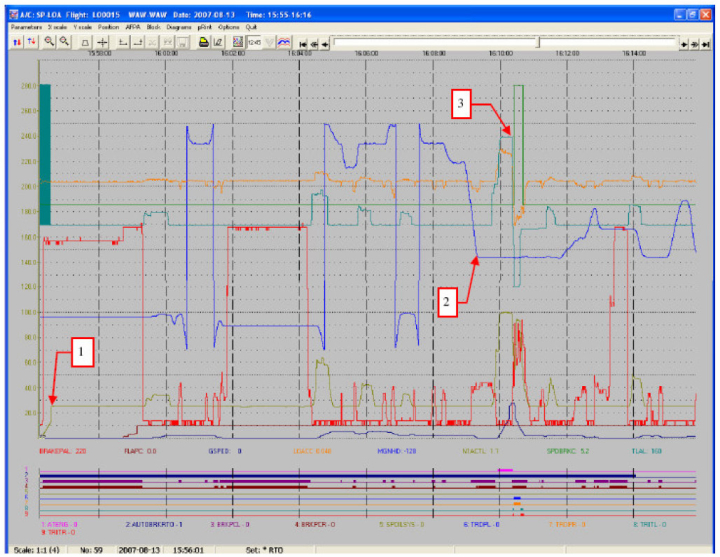The image size is (720, 557).
Task: Click the blue-up red-down swap arrows icon
Action: (x=31, y=42)
